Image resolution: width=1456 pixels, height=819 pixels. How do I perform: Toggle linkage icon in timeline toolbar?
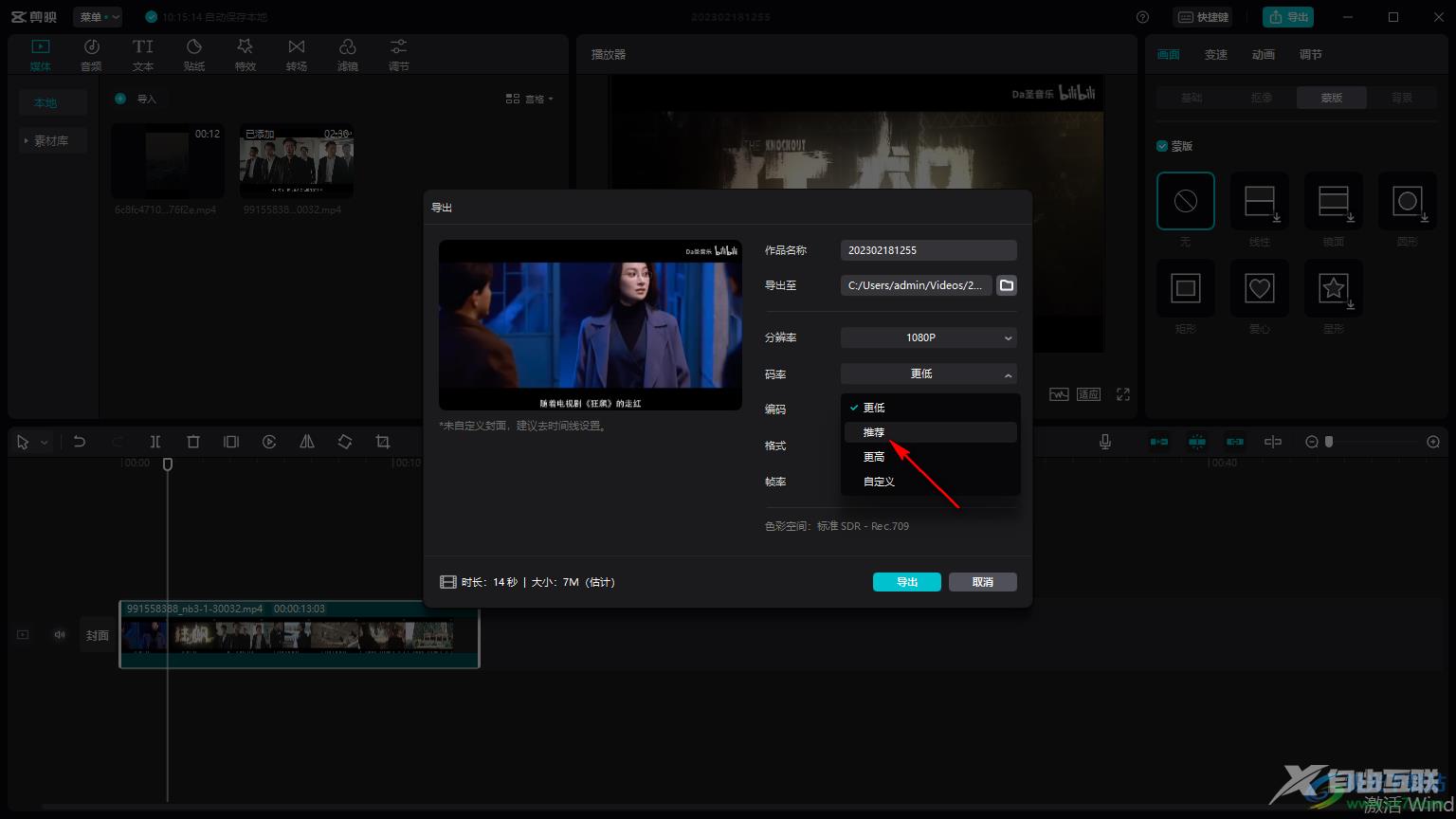click(x=1234, y=442)
